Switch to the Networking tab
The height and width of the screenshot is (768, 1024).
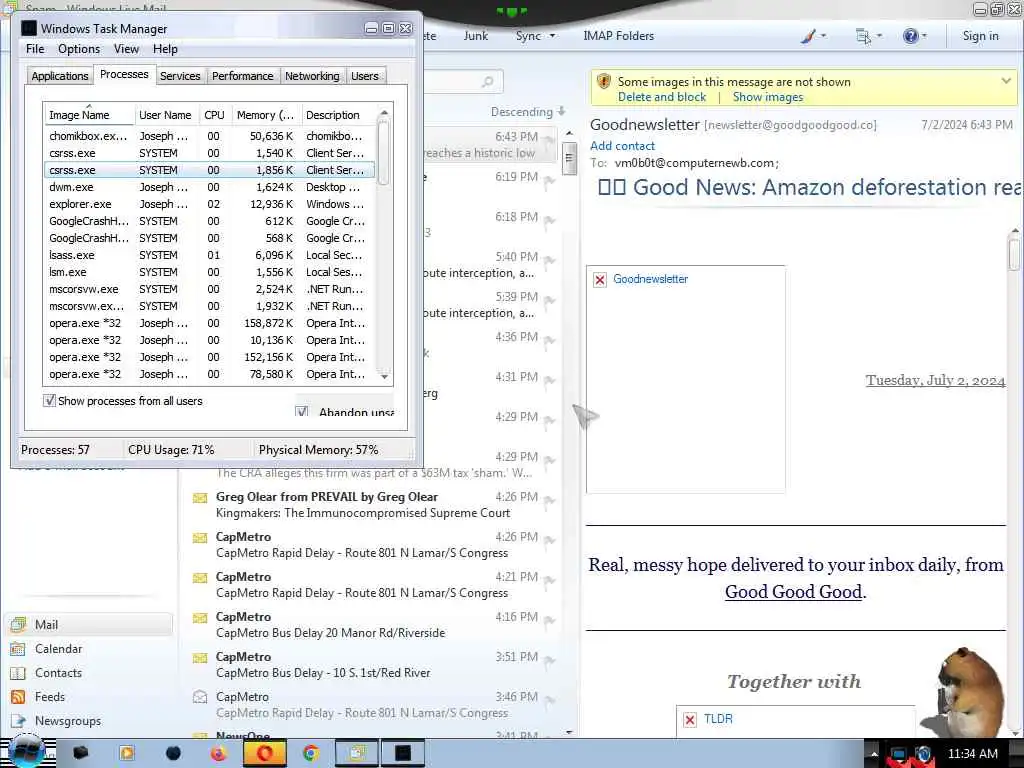pyautogui.click(x=312, y=76)
